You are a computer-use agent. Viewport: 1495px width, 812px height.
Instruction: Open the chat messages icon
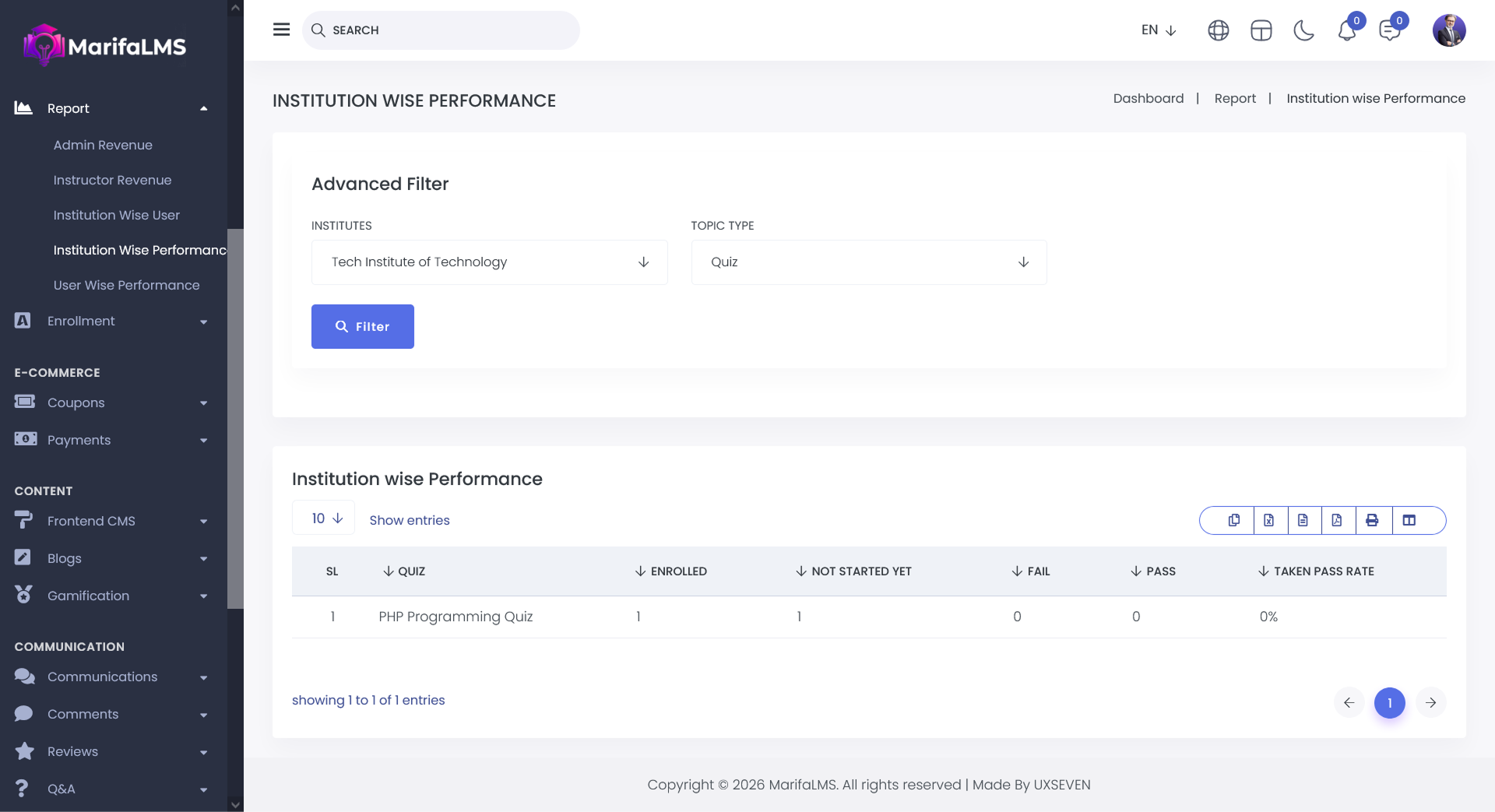click(1389, 30)
